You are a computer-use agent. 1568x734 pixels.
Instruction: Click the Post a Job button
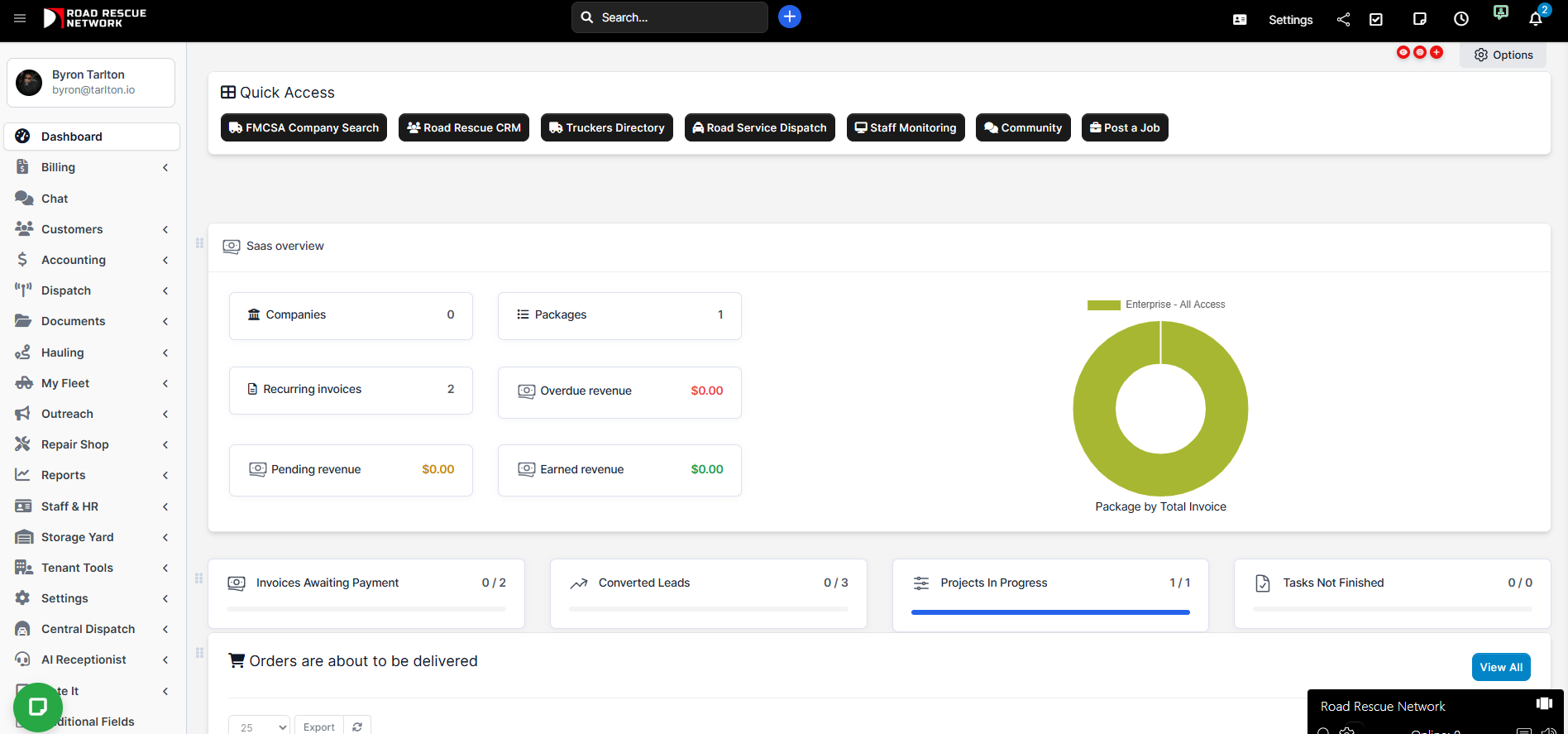(1125, 127)
